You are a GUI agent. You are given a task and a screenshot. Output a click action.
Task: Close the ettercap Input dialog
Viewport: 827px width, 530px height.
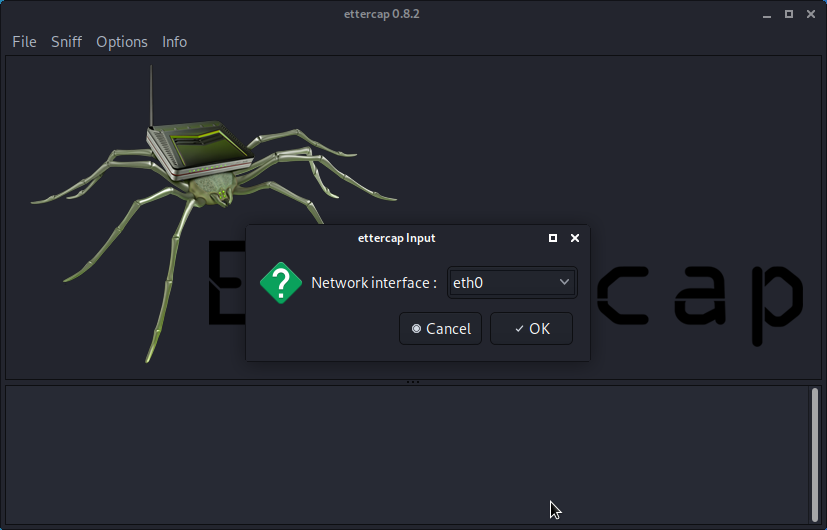point(575,238)
